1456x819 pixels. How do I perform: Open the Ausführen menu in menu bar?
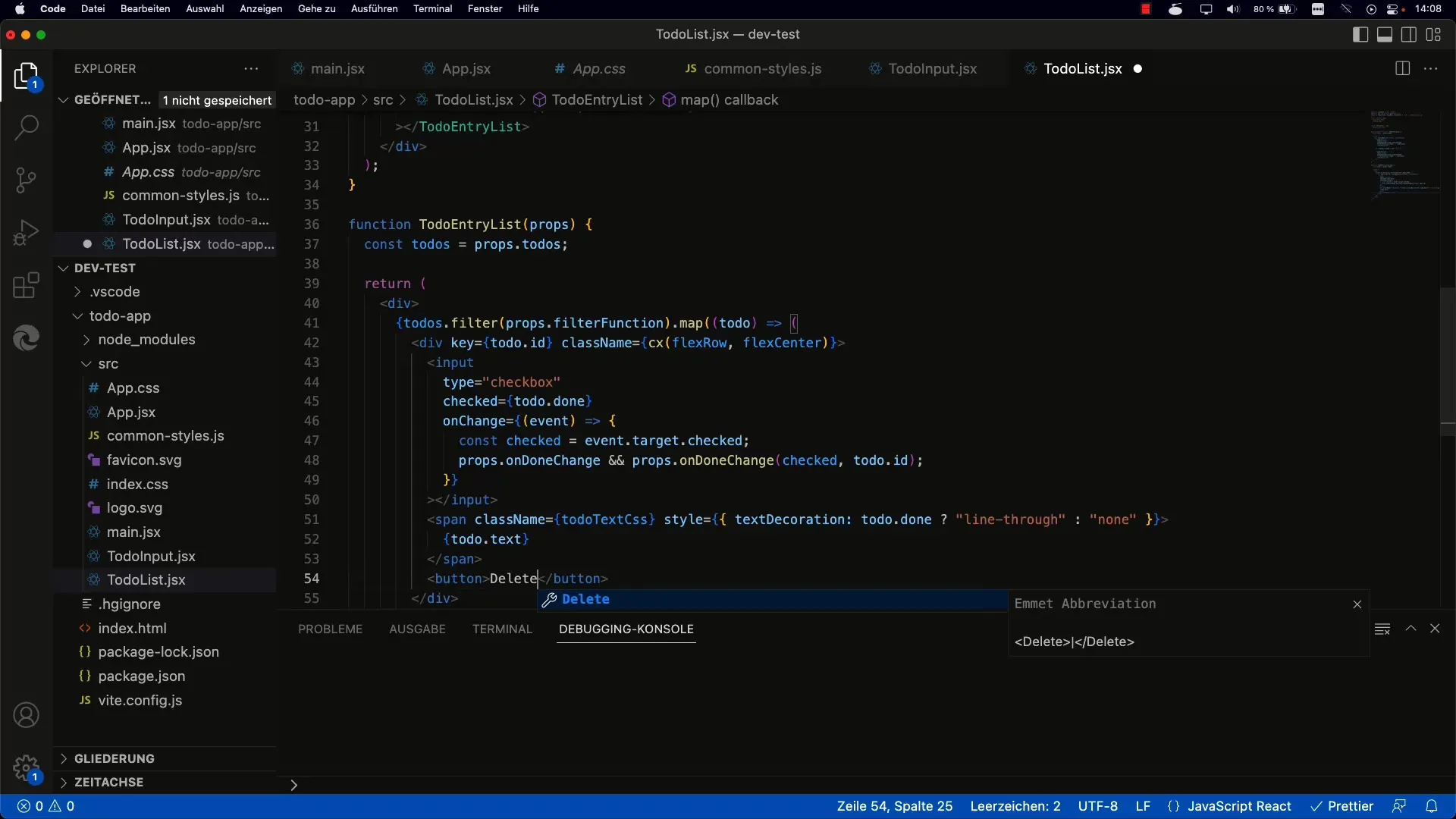click(x=374, y=9)
